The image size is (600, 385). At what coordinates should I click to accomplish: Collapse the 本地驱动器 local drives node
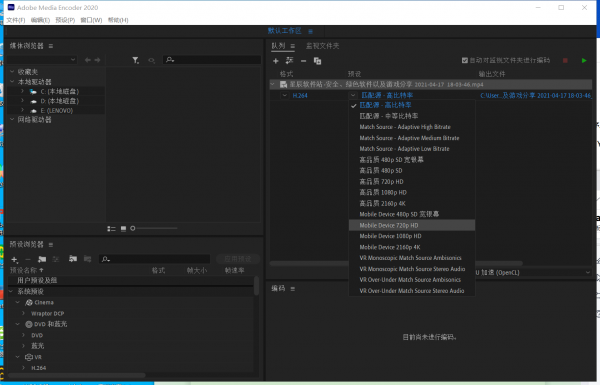pyautogui.click(x=12, y=82)
